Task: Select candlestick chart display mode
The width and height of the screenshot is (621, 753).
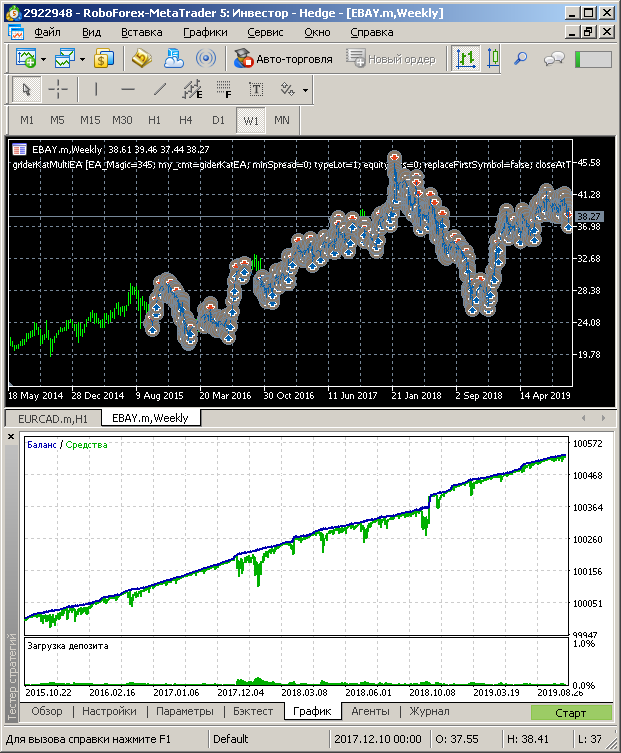Action: tap(493, 59)
